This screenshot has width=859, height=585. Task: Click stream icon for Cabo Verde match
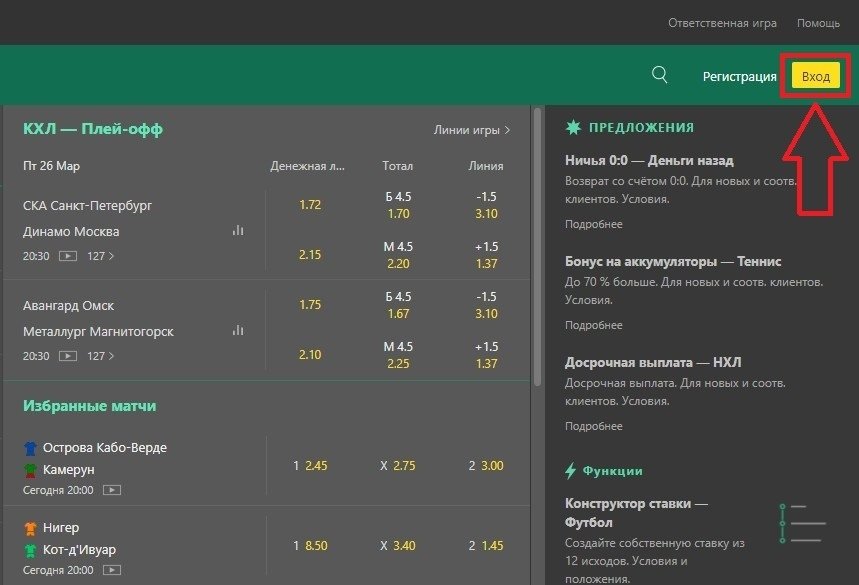pos(112,491)
